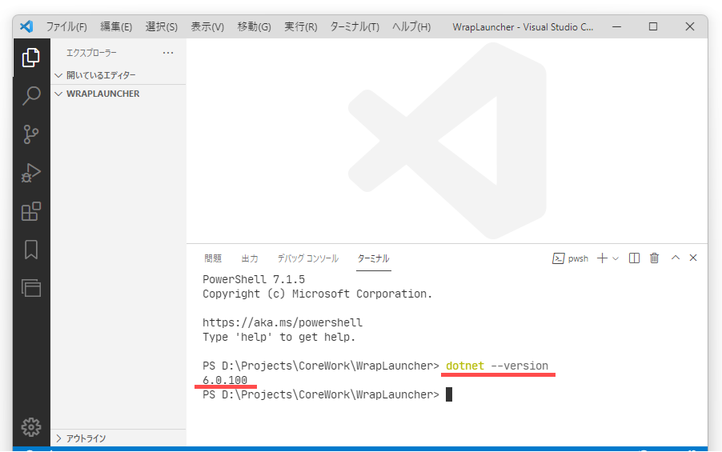Open the Manage gear icon
Viewport: 722px width, 452px height.
pos(31,427)
